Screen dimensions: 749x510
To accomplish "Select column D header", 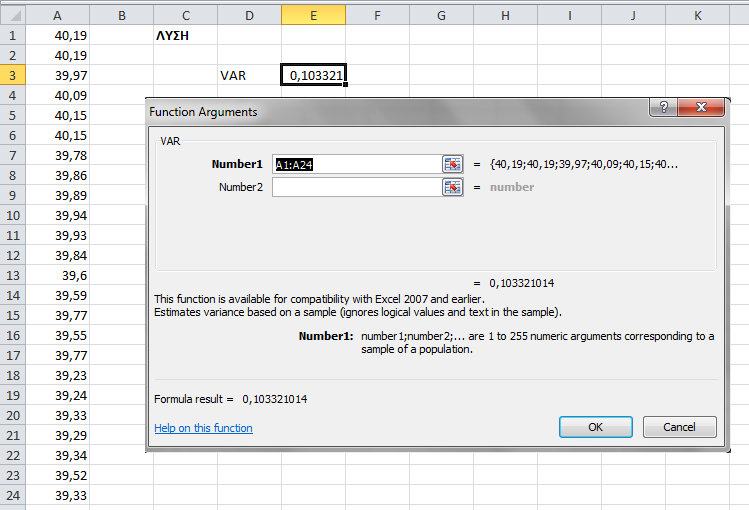I will coord(249,15).
